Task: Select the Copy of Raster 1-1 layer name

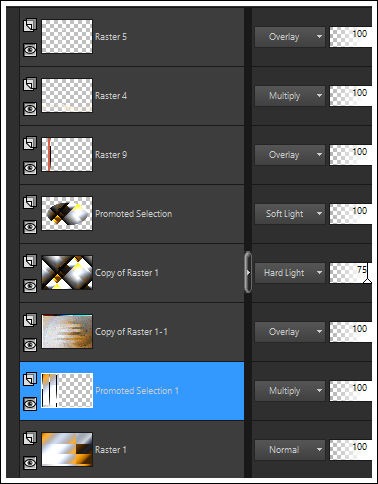Action: pos(131,332)
